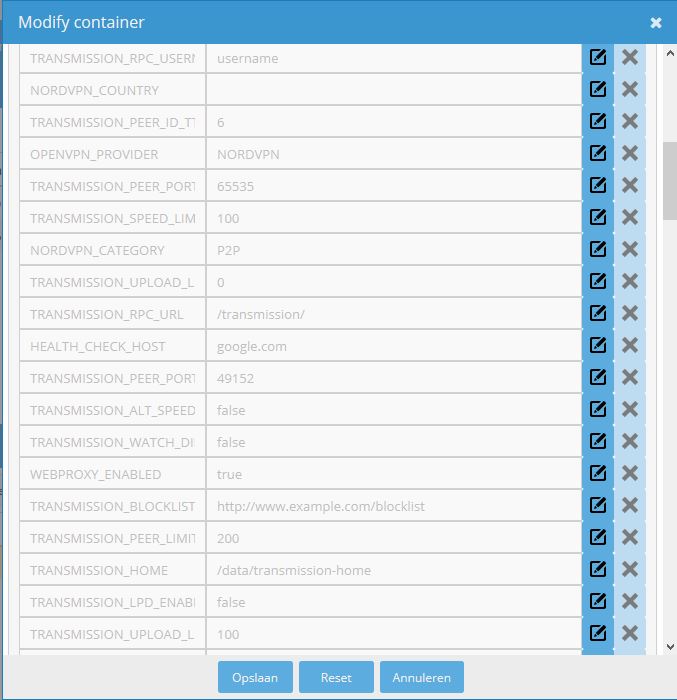677x700 pixels.
Task: Click the empty NORDVPN_COUNTRY value field
Action: point(394,90)
